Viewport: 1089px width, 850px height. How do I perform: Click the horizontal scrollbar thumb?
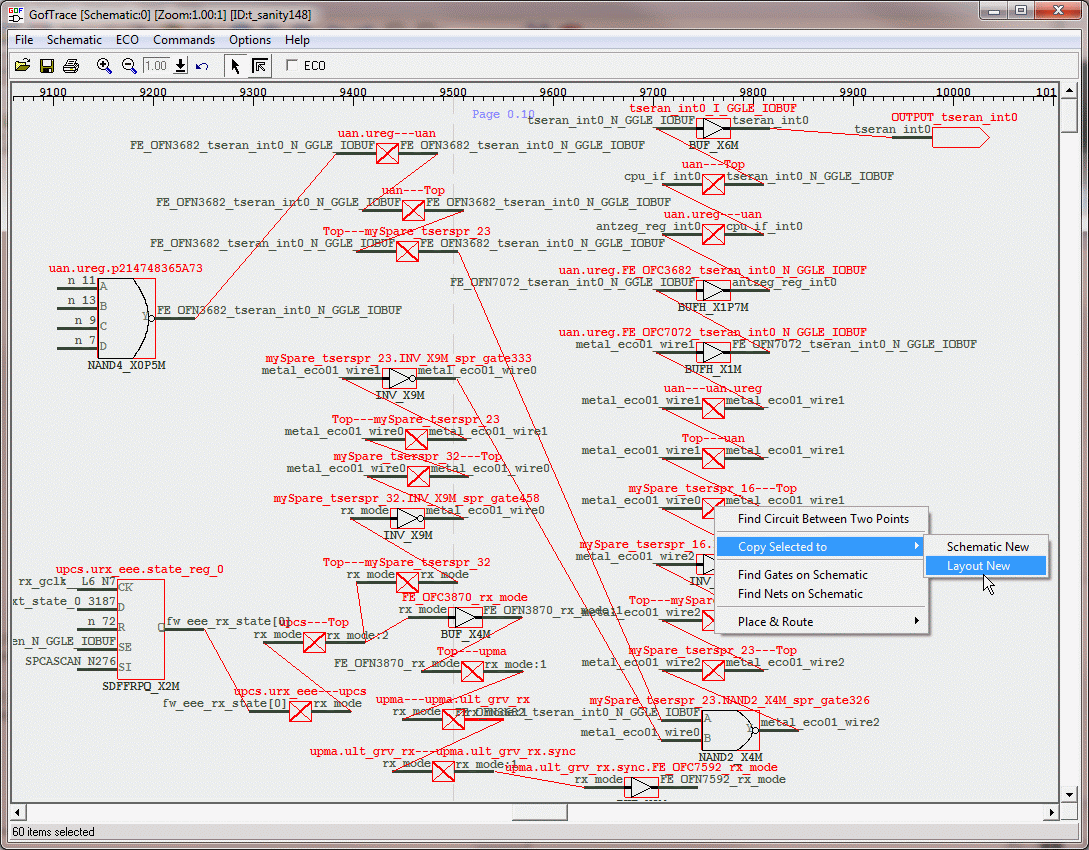point(539,812)
